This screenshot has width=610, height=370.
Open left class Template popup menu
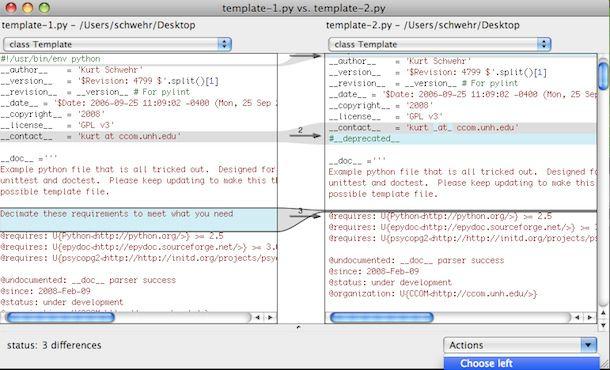coord(117,44)
